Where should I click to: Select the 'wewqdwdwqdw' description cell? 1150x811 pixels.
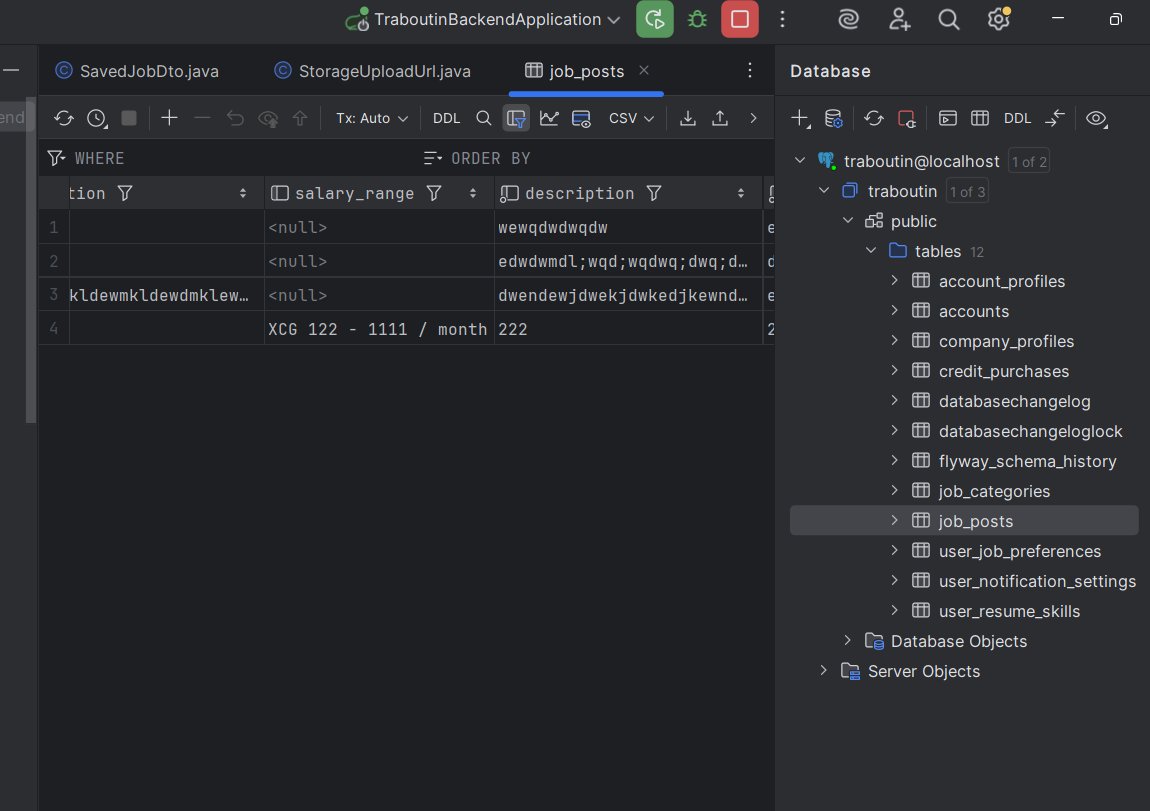[x=629, y=228]
